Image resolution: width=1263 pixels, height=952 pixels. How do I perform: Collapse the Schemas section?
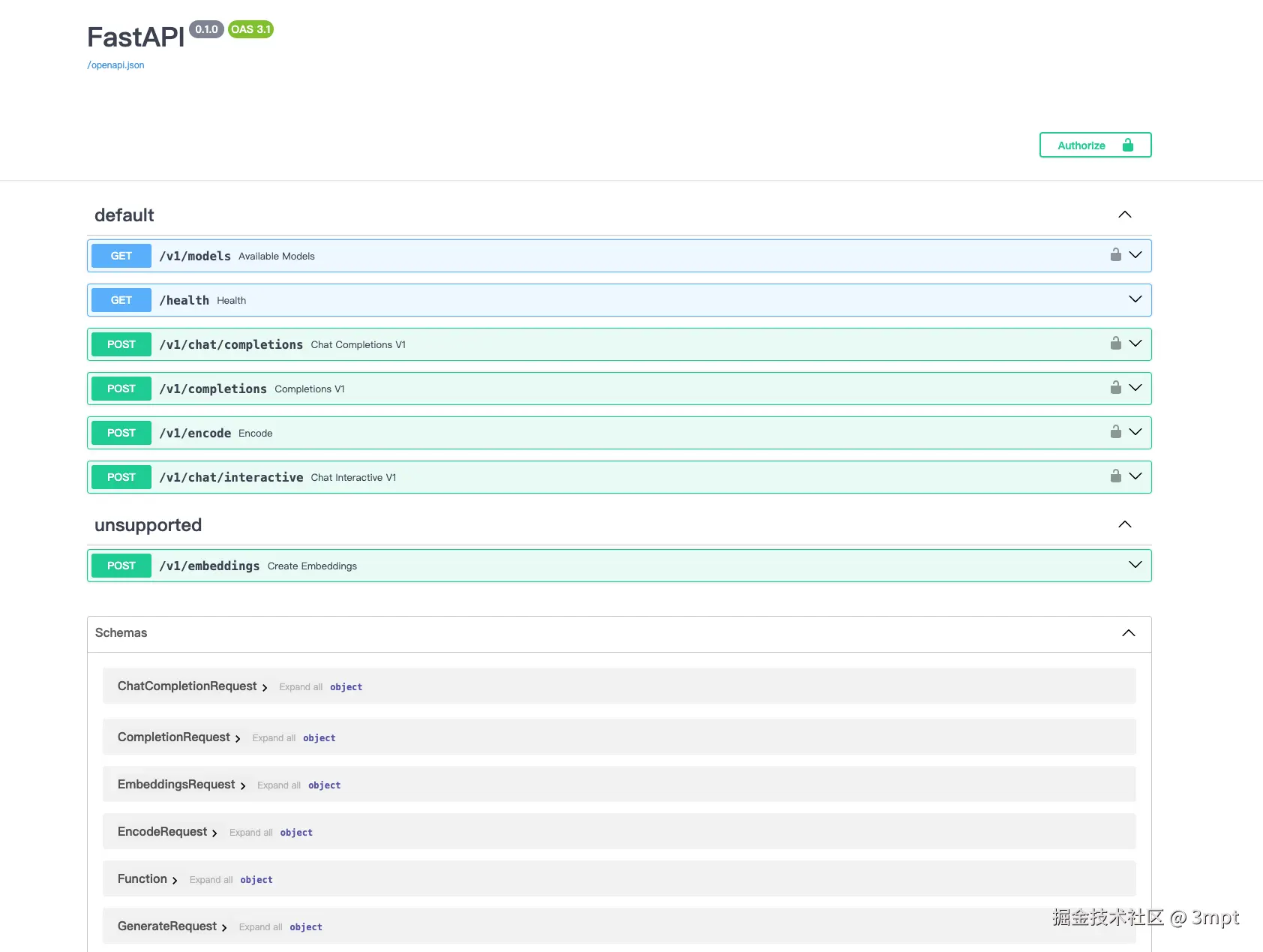click(x=1129, y=633)
